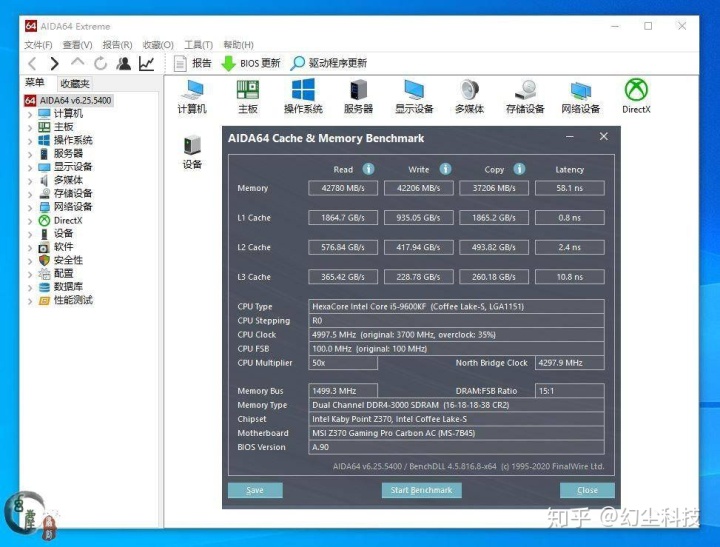720x547 pixels.
Task: Click the refresh toolbar icon
Action: point(100,63)
